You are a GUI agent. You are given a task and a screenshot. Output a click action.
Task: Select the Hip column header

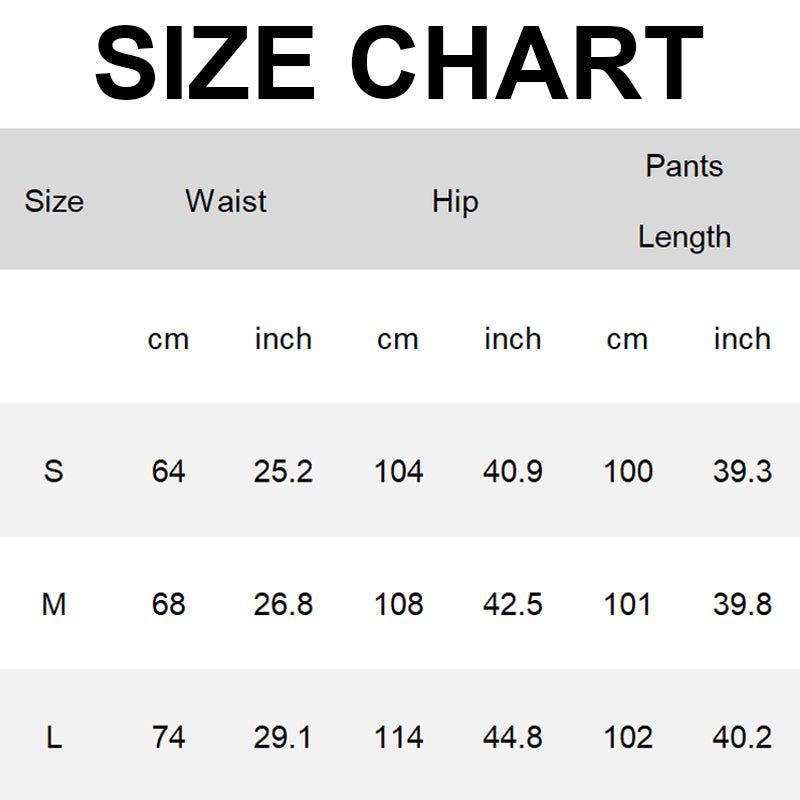point(455,201)
